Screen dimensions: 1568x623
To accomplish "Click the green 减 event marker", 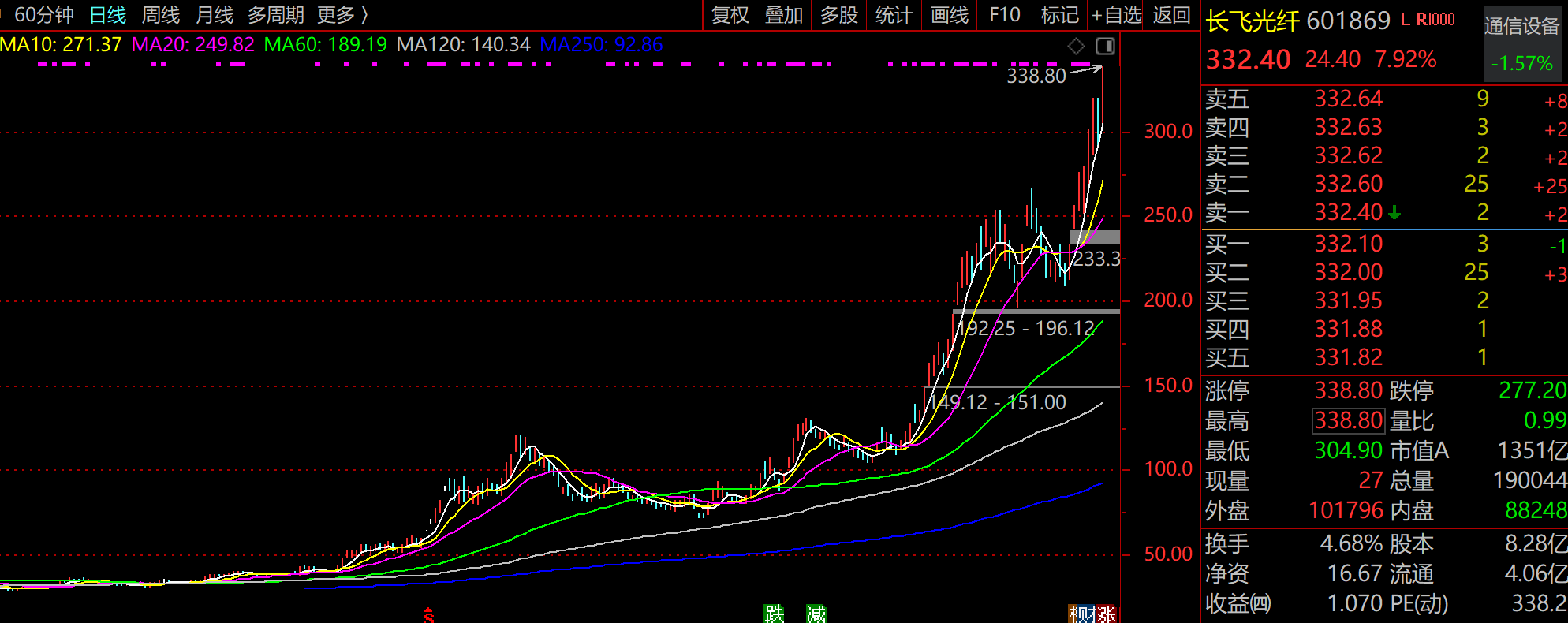I will pyautogui.click(x=816, y=614).
